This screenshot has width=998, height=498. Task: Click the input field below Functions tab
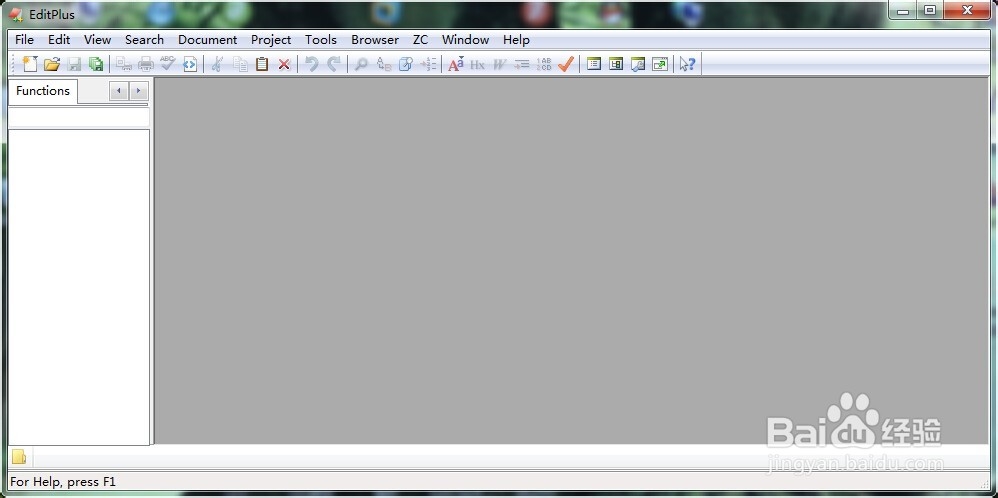coord(79,117)
